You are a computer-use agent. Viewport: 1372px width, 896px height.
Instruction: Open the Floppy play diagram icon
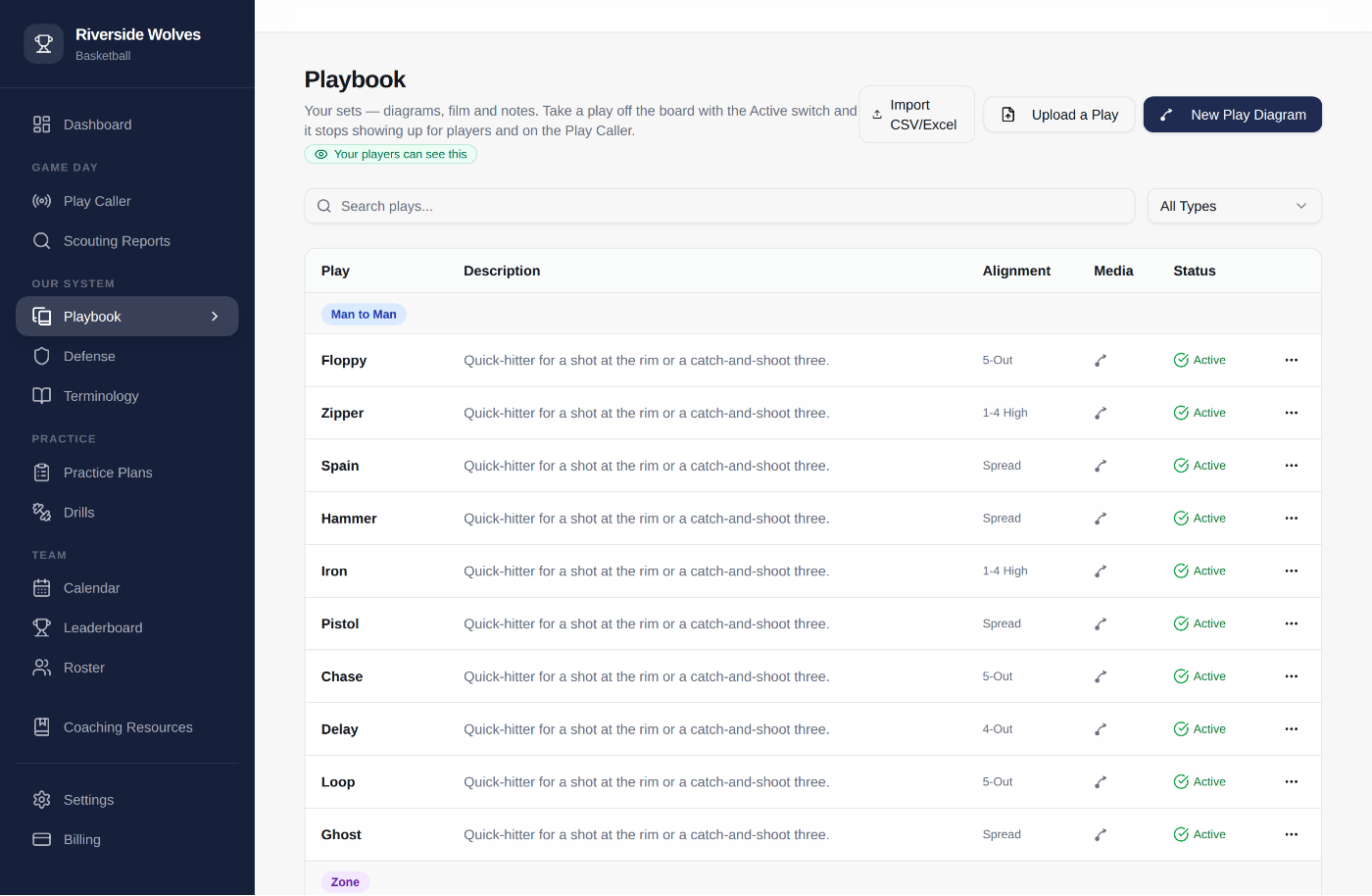pos(1101,361)
